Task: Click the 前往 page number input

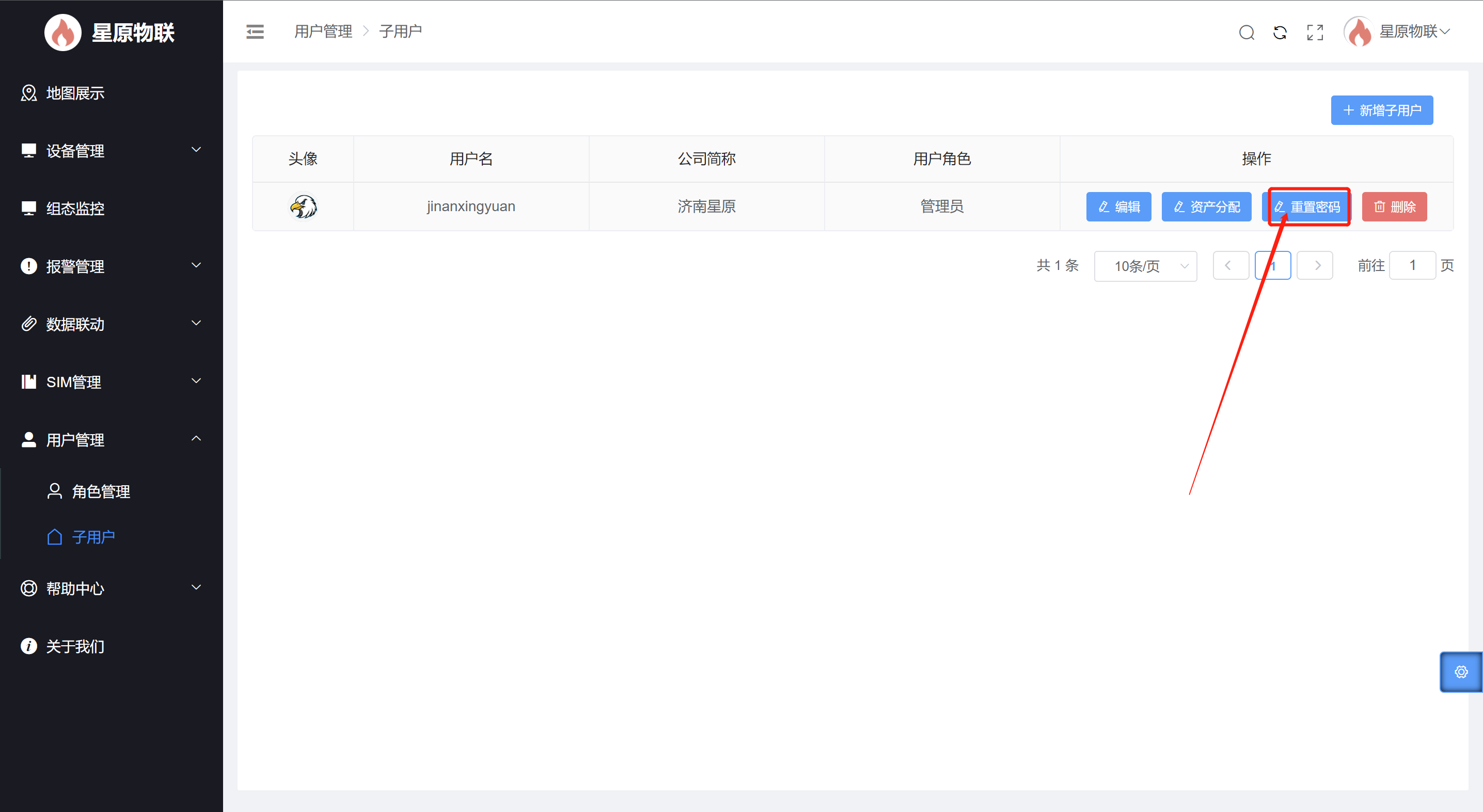Action: (1412, 265)
